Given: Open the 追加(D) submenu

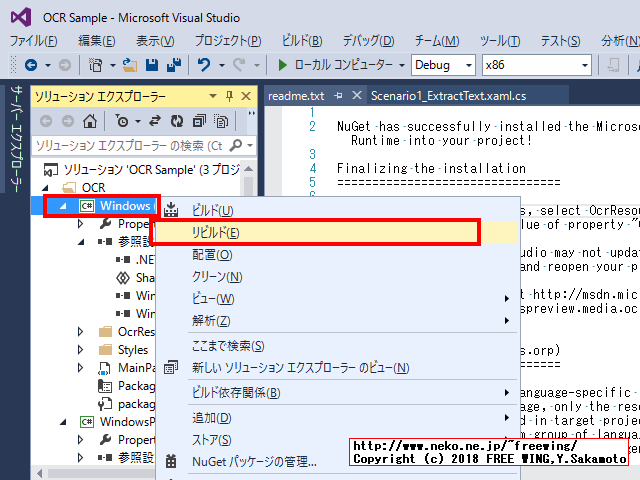Looking at the screenshot, I should (x=338, y=418).
